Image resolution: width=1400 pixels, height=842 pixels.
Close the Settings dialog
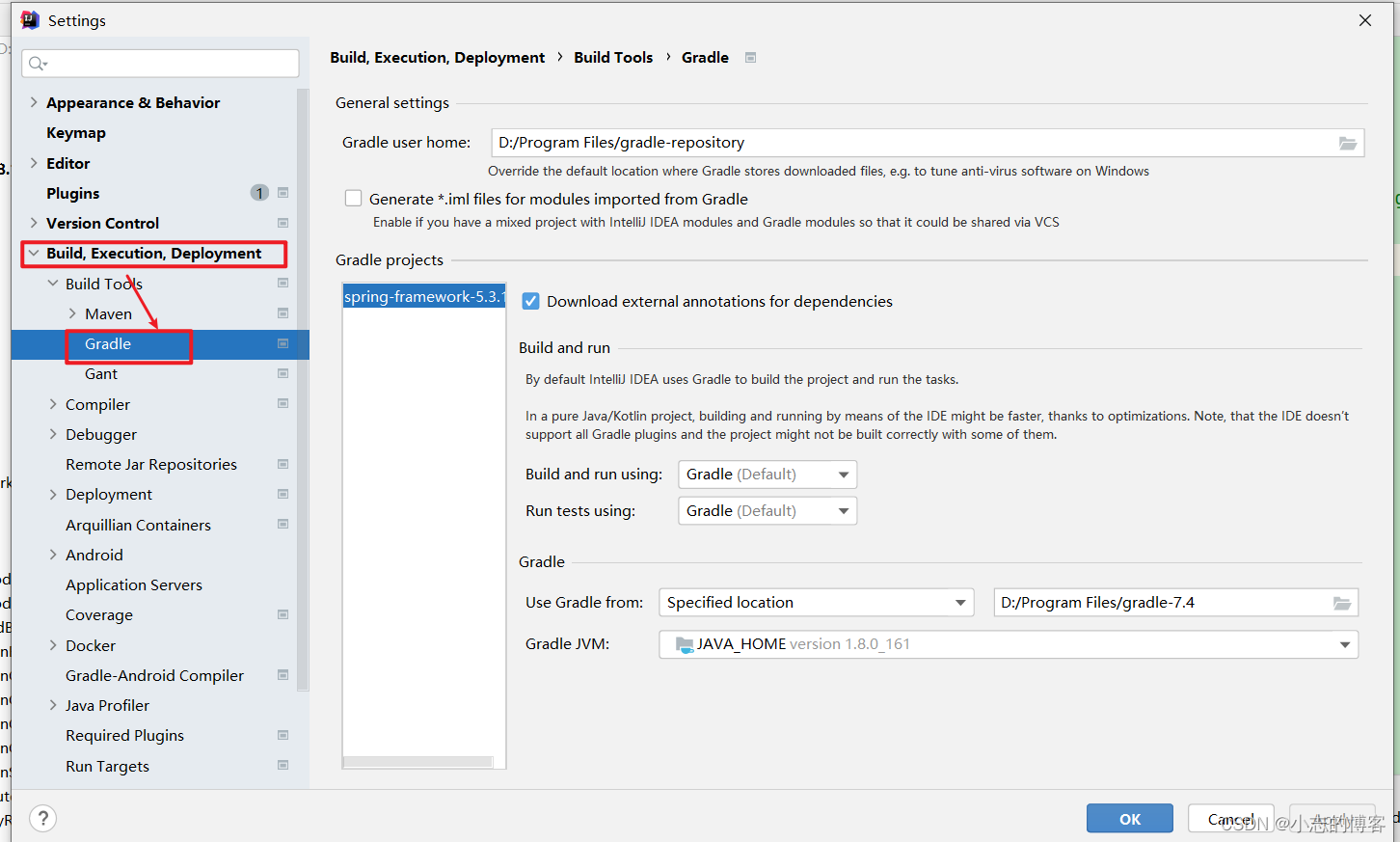click(x=1365, y=20)
